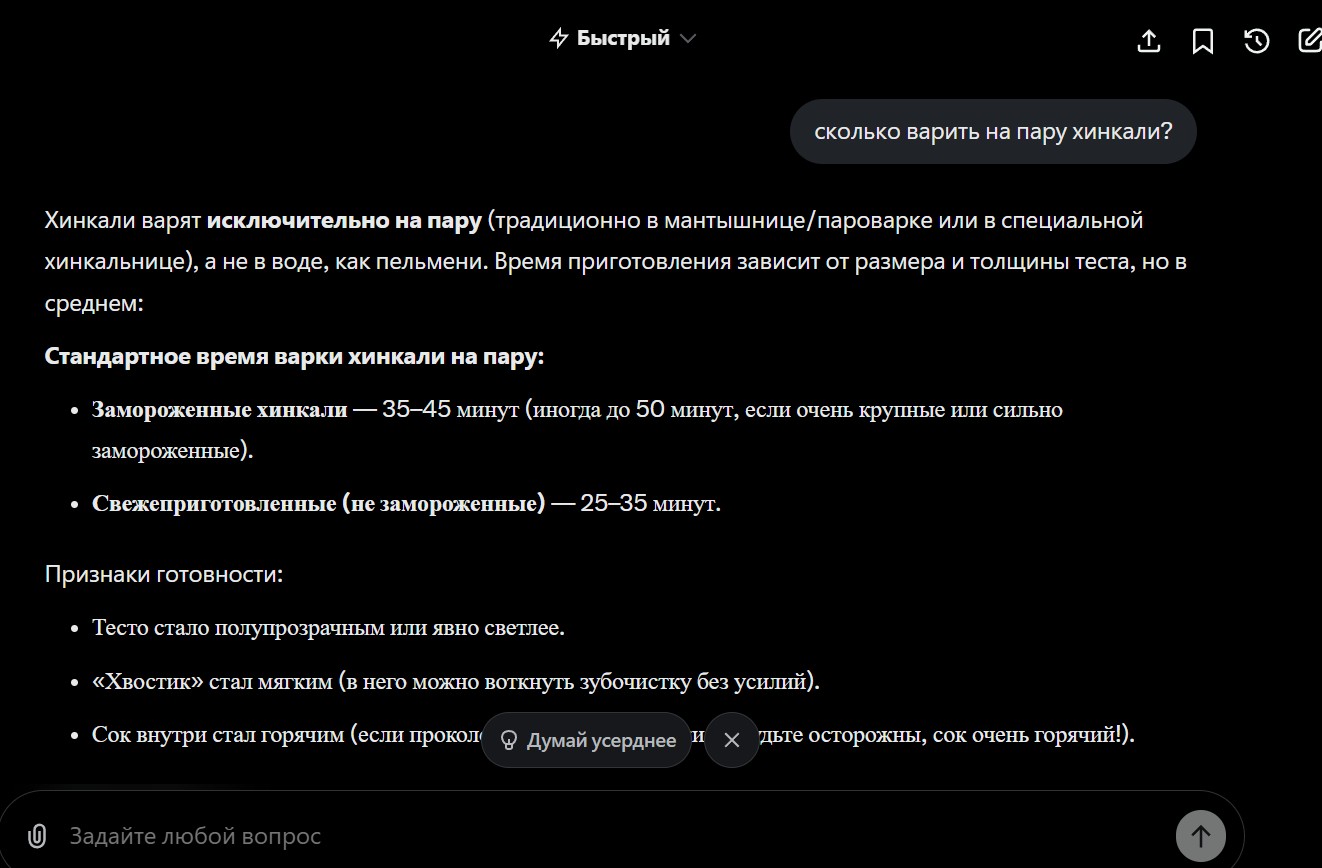Expand the chevron next to 'Быстрый'

click(x=687, y=39)
